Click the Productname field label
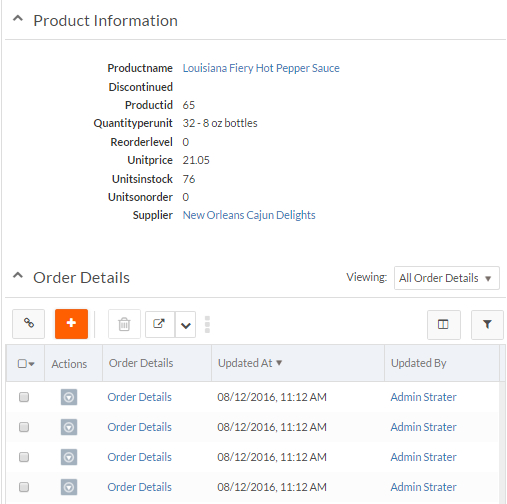 click(140, 68)
